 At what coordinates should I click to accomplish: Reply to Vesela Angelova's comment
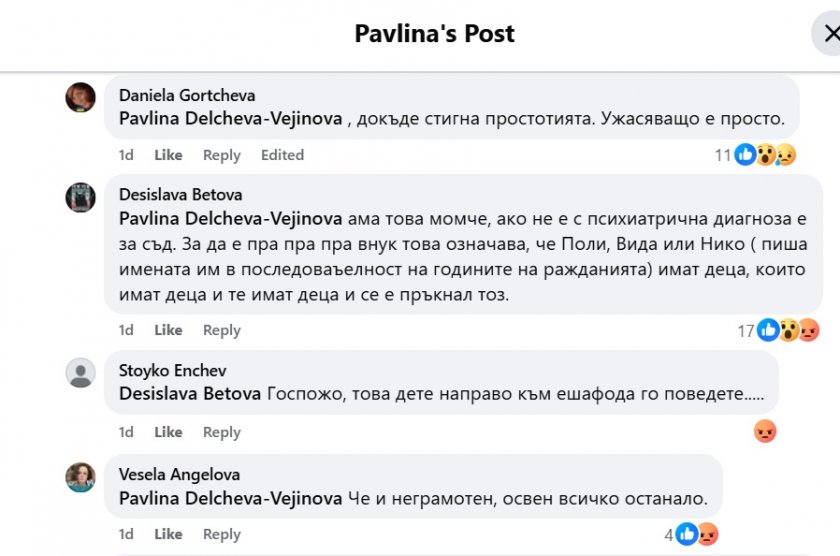(221, 534)
